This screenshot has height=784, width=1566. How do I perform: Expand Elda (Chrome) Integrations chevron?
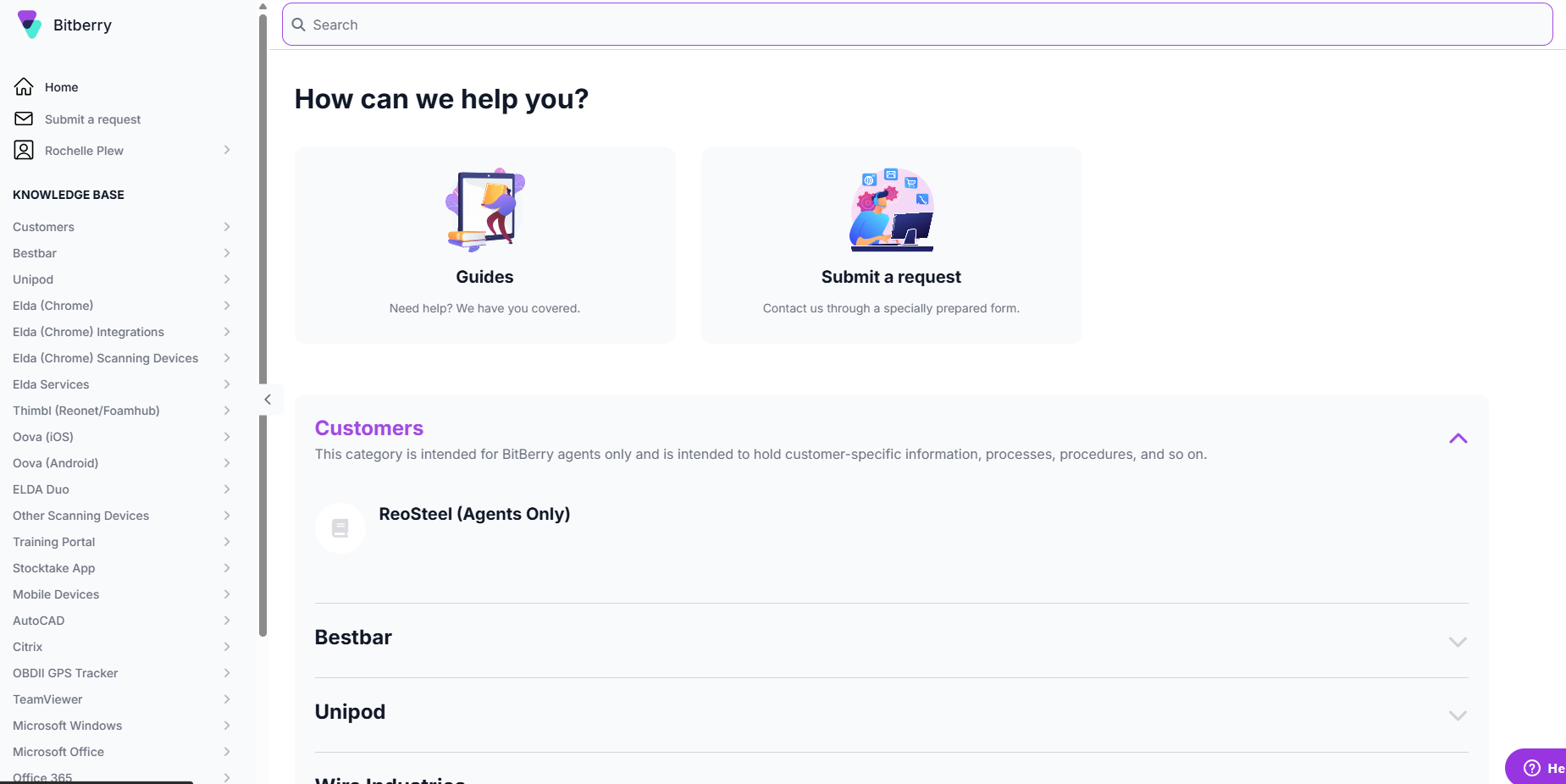click(227, 332)
